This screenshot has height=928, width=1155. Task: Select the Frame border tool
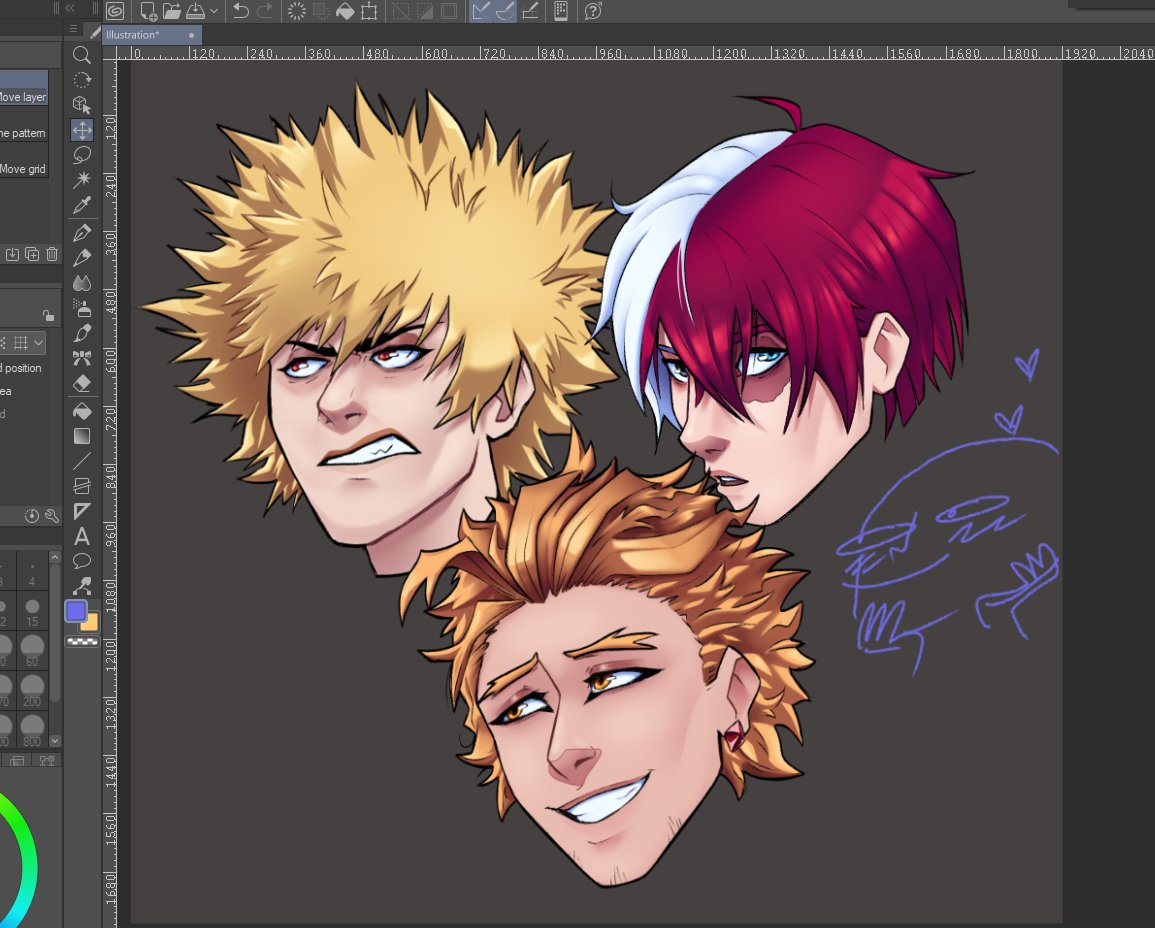(82, 486)
